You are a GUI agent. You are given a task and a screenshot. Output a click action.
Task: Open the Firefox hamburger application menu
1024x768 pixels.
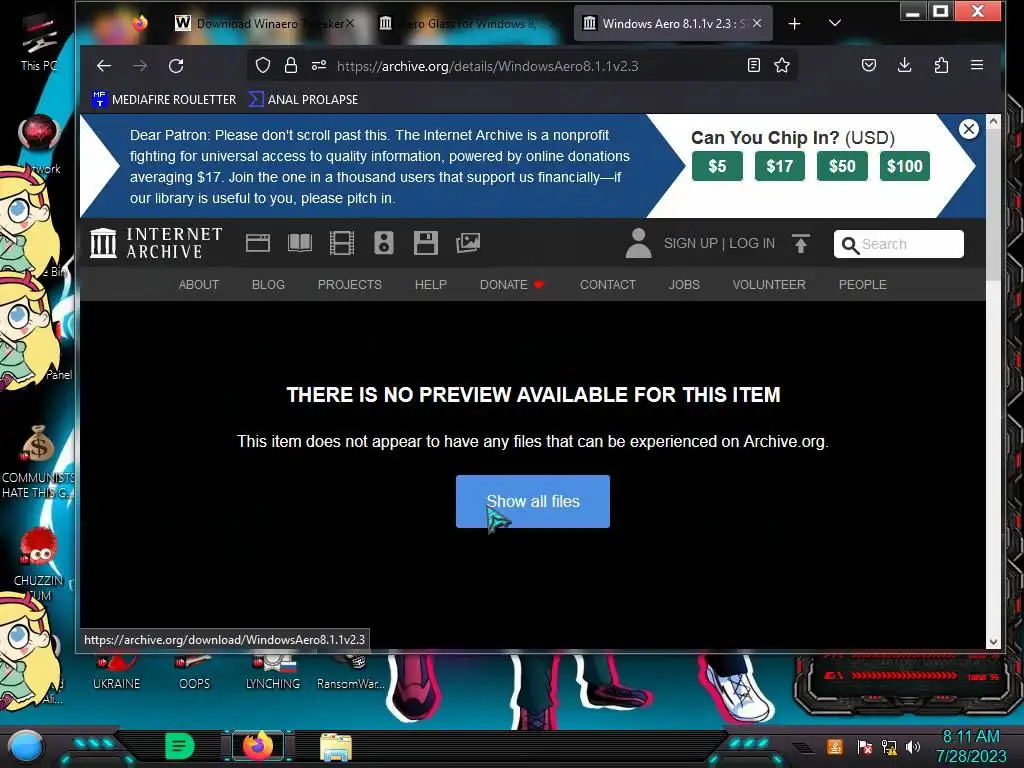(x=977, y=65)
